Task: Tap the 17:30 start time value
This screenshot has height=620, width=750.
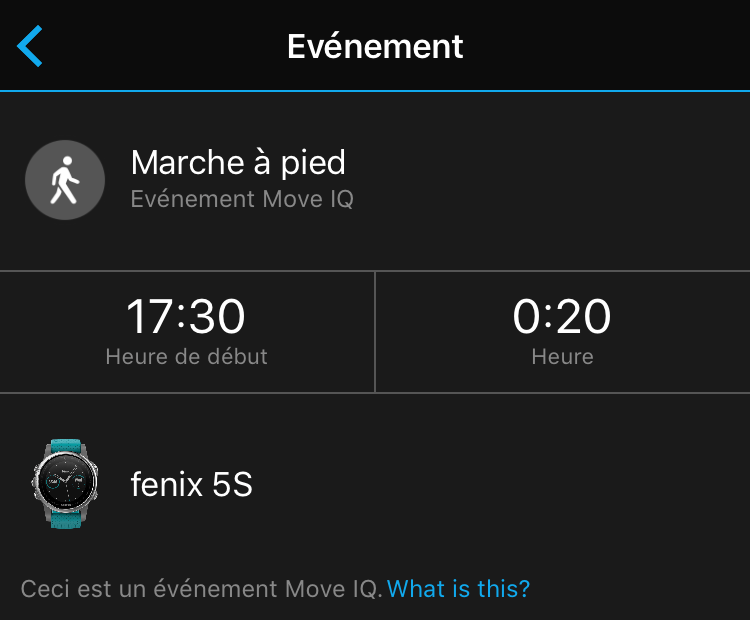Action: 186,318
